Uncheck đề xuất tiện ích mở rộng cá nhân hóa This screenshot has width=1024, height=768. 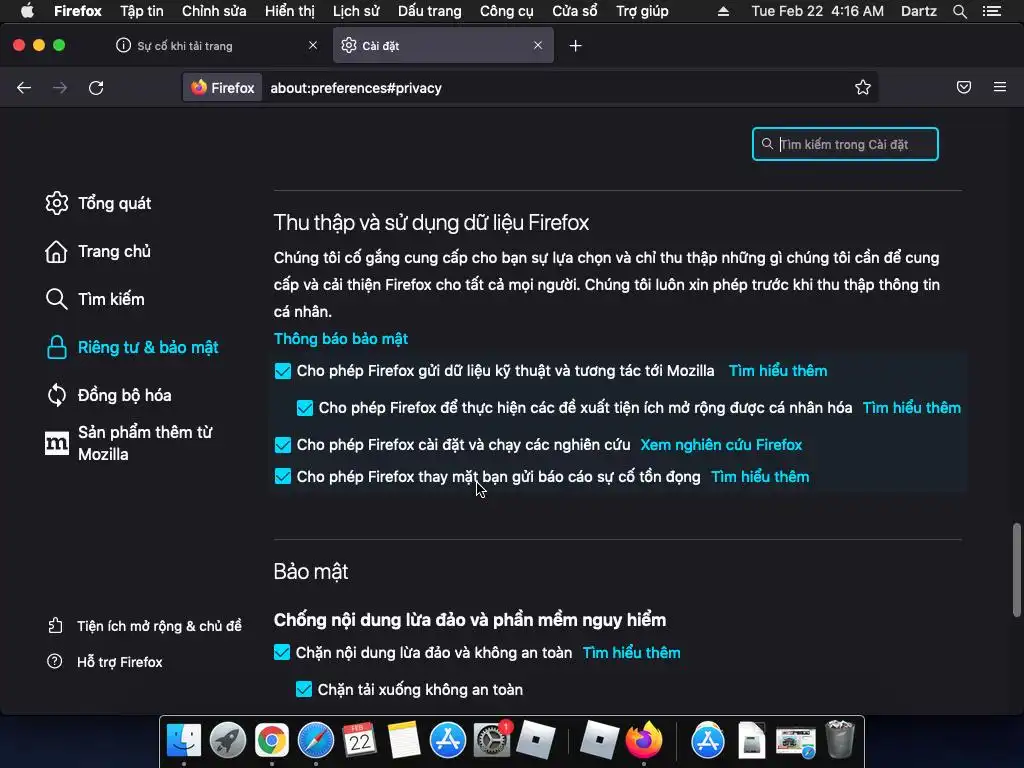[x=305, y=408]
